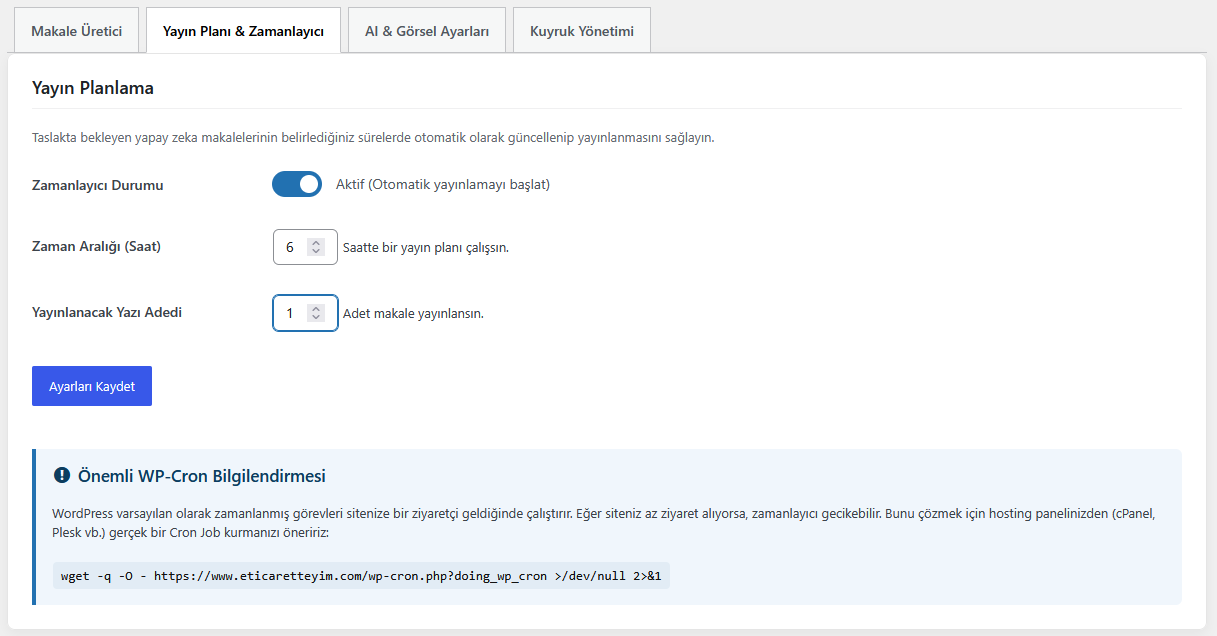Viewport: 1217px width, 636px height.
Task: Click the Aktif (Otomatik yayınlamayı başlat) label
Action: click(x=443, y=184)
